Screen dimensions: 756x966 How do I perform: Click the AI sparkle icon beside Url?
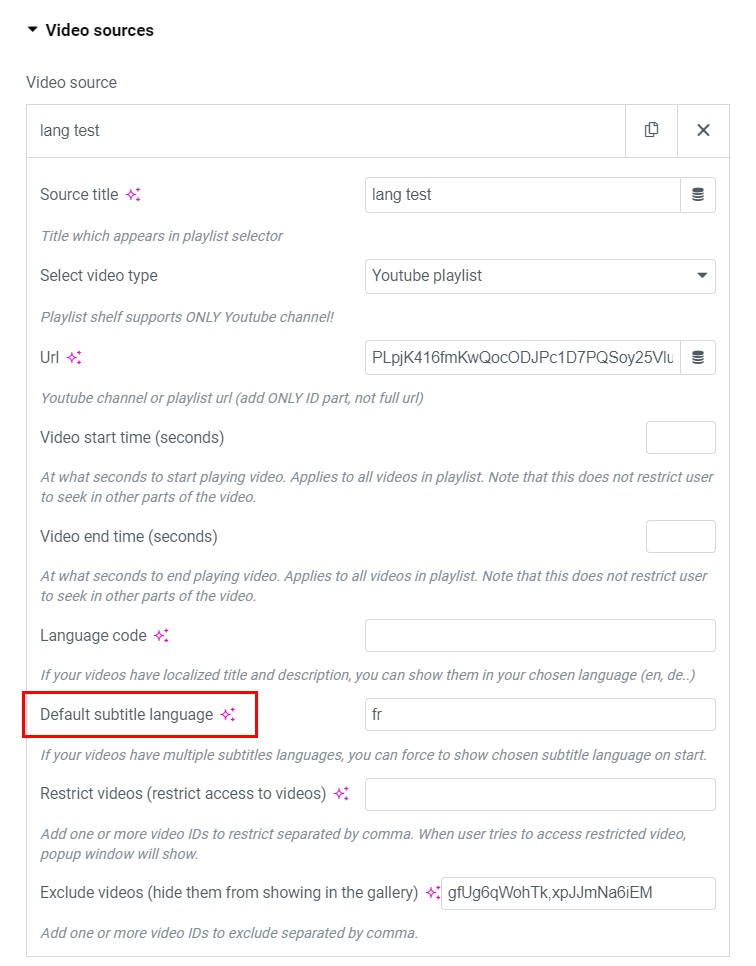coord(74,357)
